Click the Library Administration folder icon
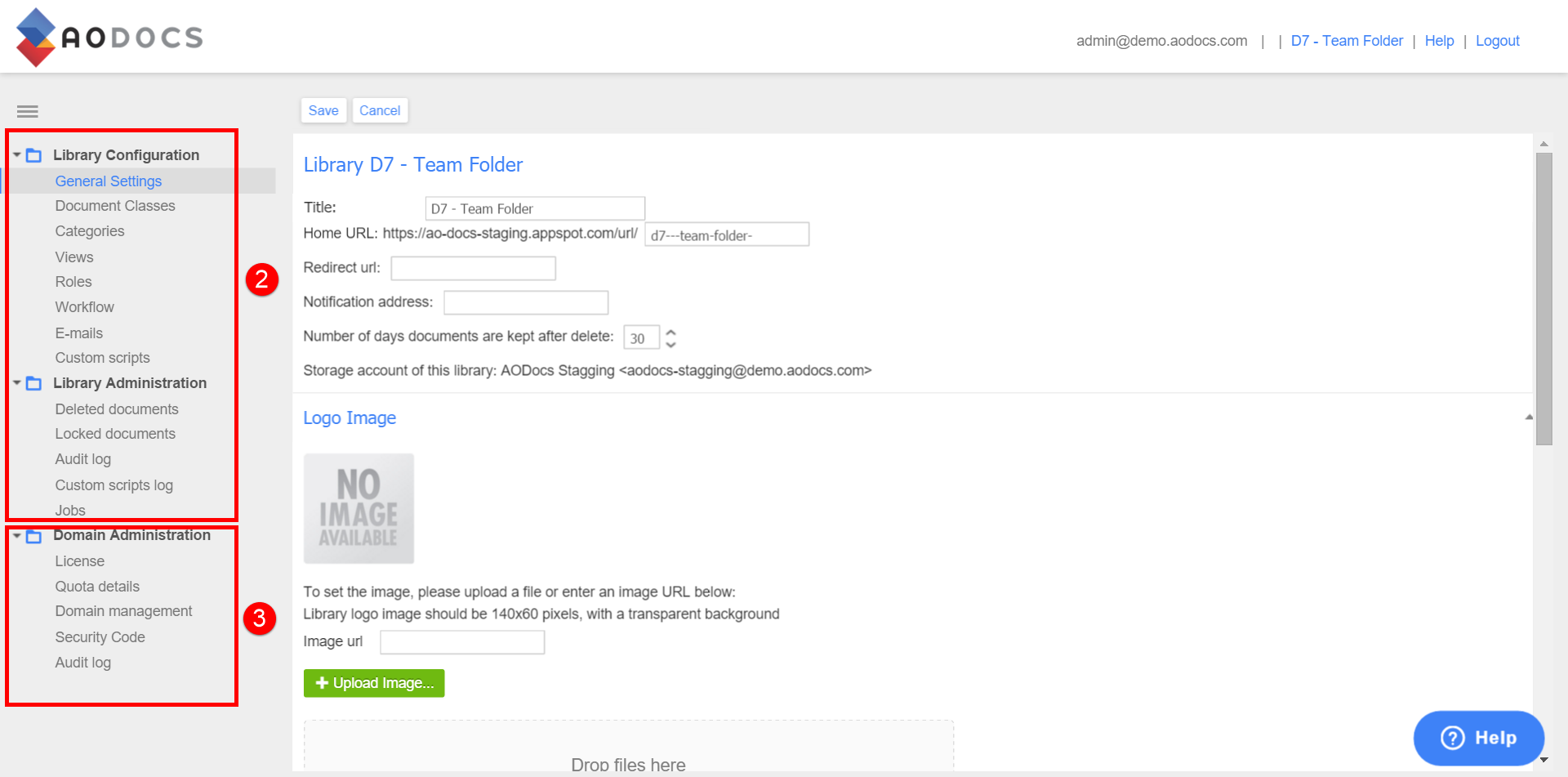The width and height of the screenshot is (1568, 777). tap(33, 383)
